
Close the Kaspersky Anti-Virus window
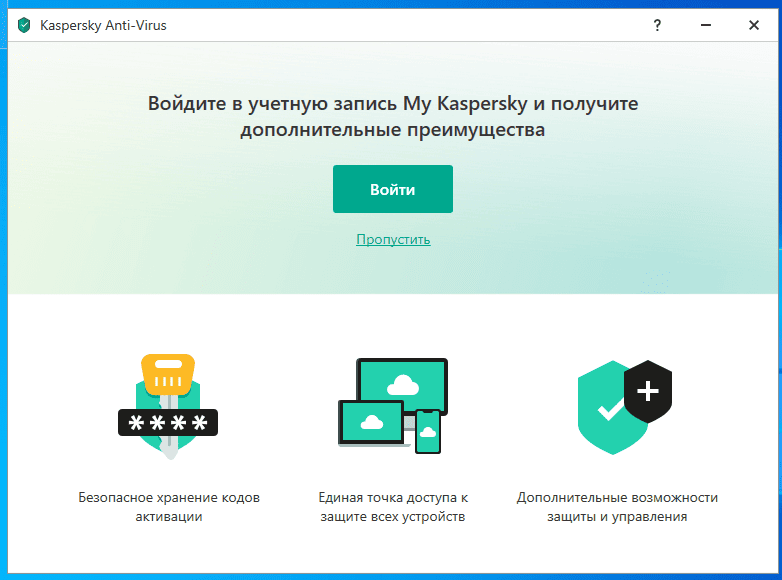[x=754, y=25]
